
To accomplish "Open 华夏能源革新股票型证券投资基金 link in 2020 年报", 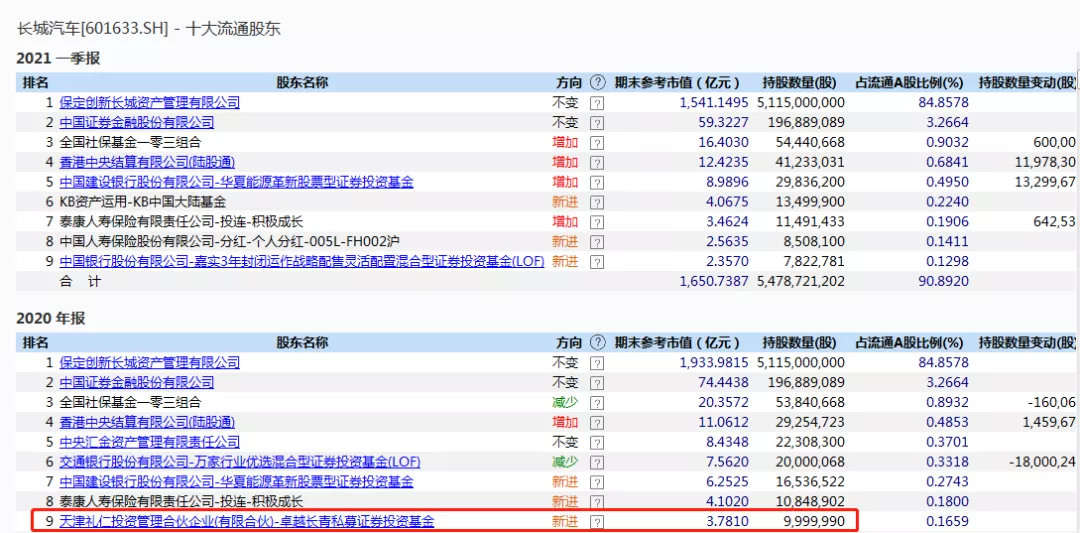I will coord(236,482).
